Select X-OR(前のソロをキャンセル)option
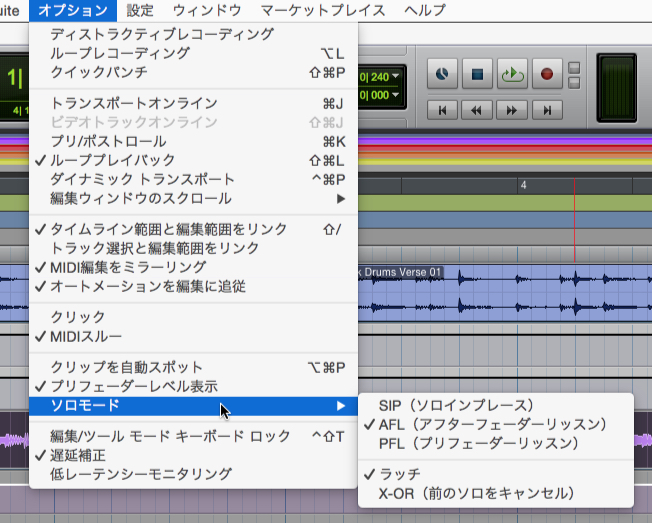This screenshot has width=652, height=523. 496,493
